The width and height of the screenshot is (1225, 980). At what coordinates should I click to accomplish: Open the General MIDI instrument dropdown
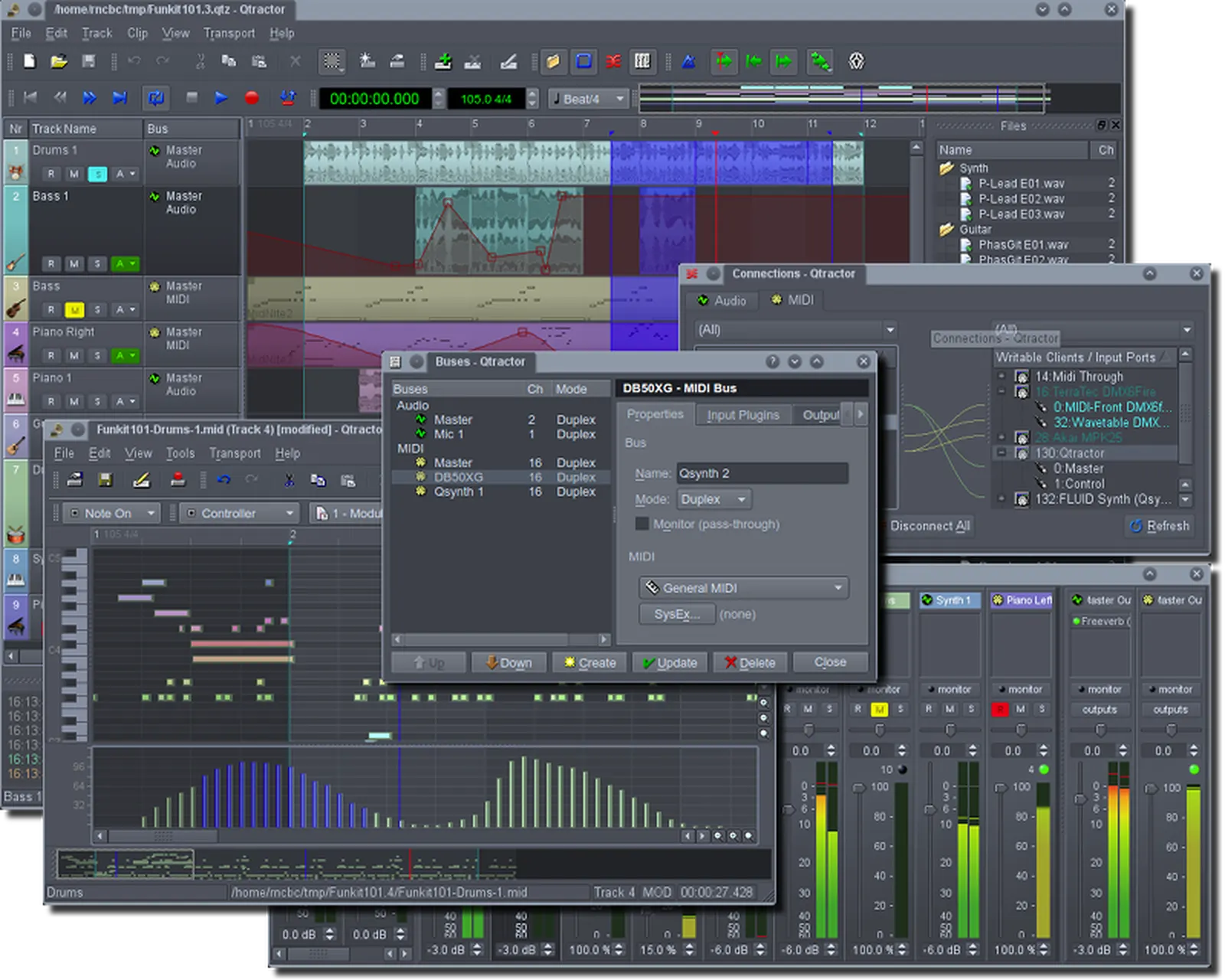click(x=743, y=588)
